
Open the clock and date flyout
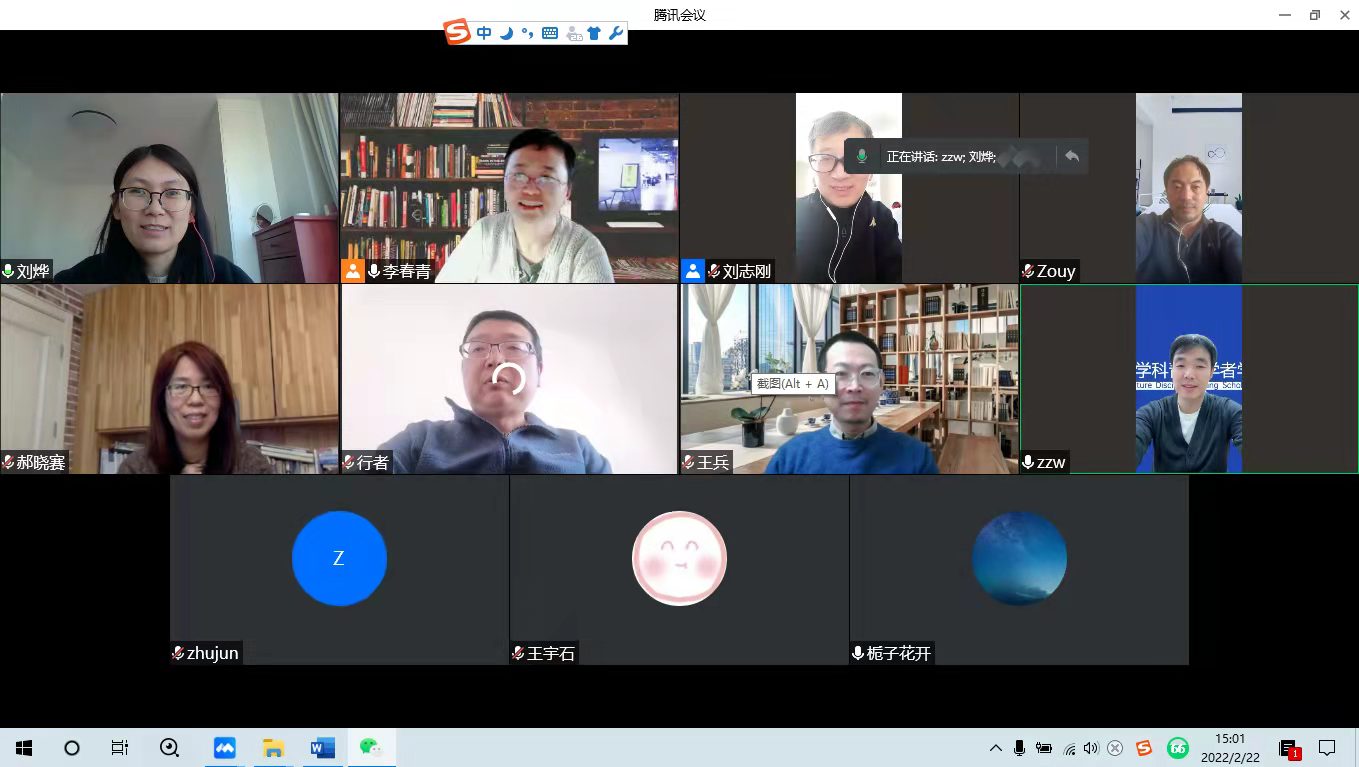coord(1229,748)
